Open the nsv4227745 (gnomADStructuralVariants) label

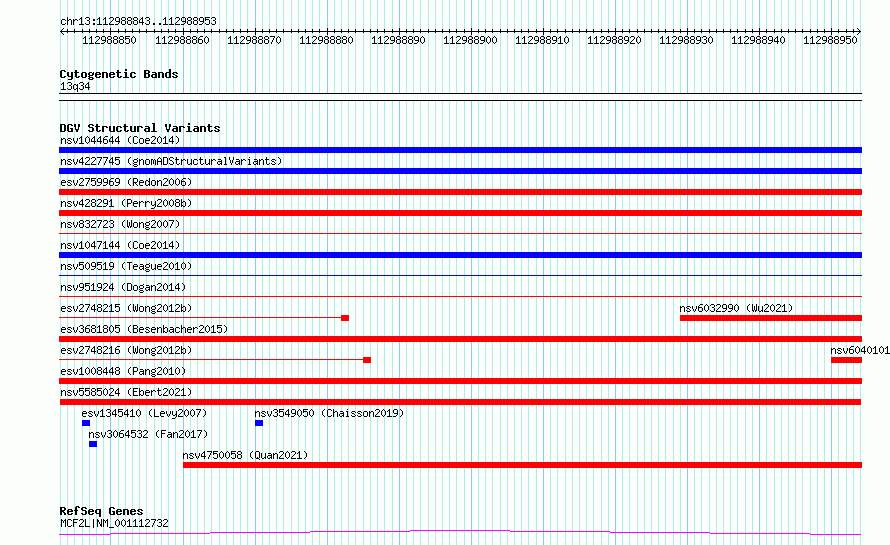(x=171, y=161)
